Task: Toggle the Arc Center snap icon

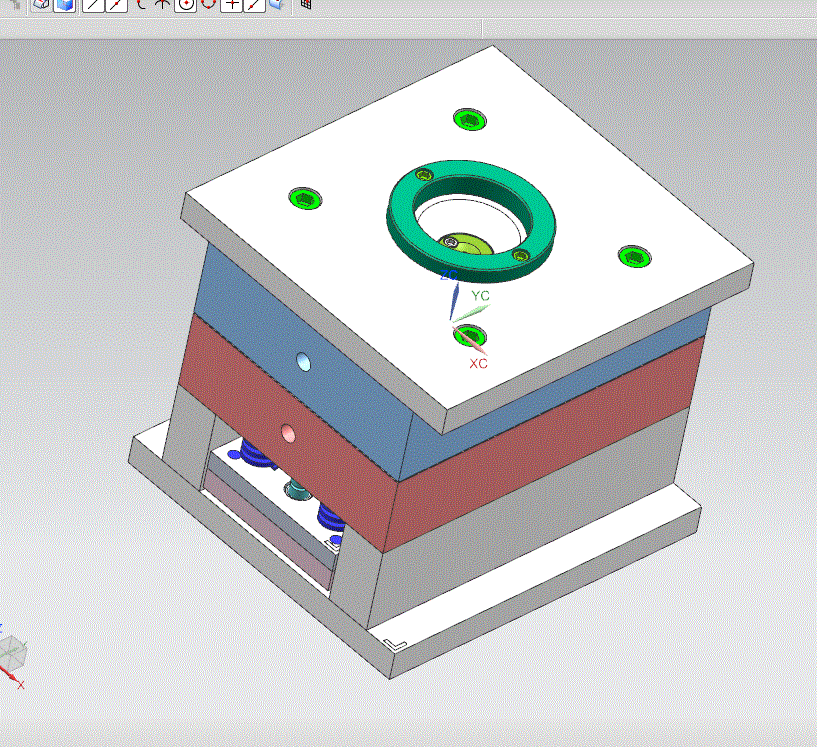Action: [185, 5]
